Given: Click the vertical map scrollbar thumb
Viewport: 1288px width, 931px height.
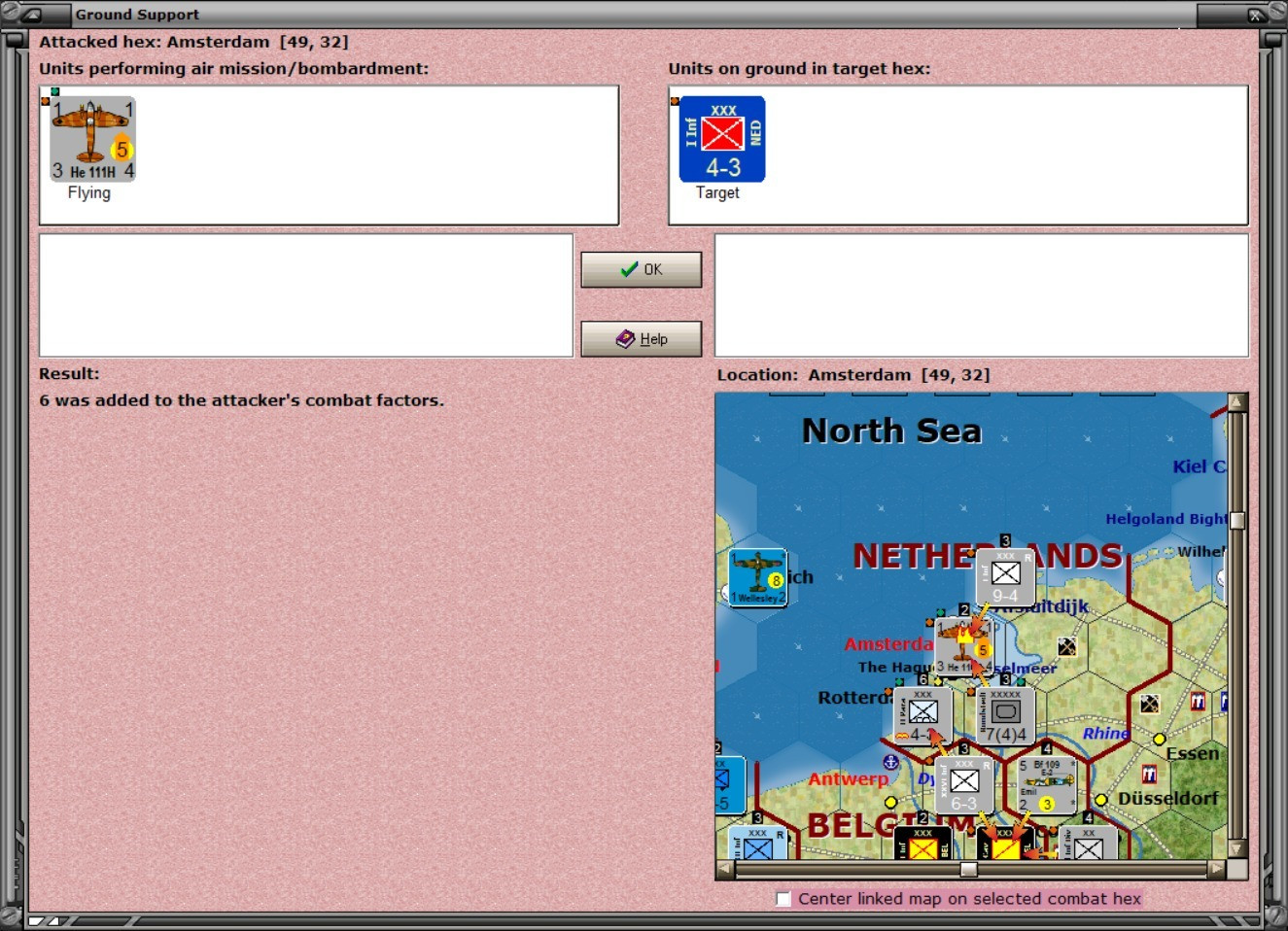Looking at the screenshot, I should (1237, 520).
